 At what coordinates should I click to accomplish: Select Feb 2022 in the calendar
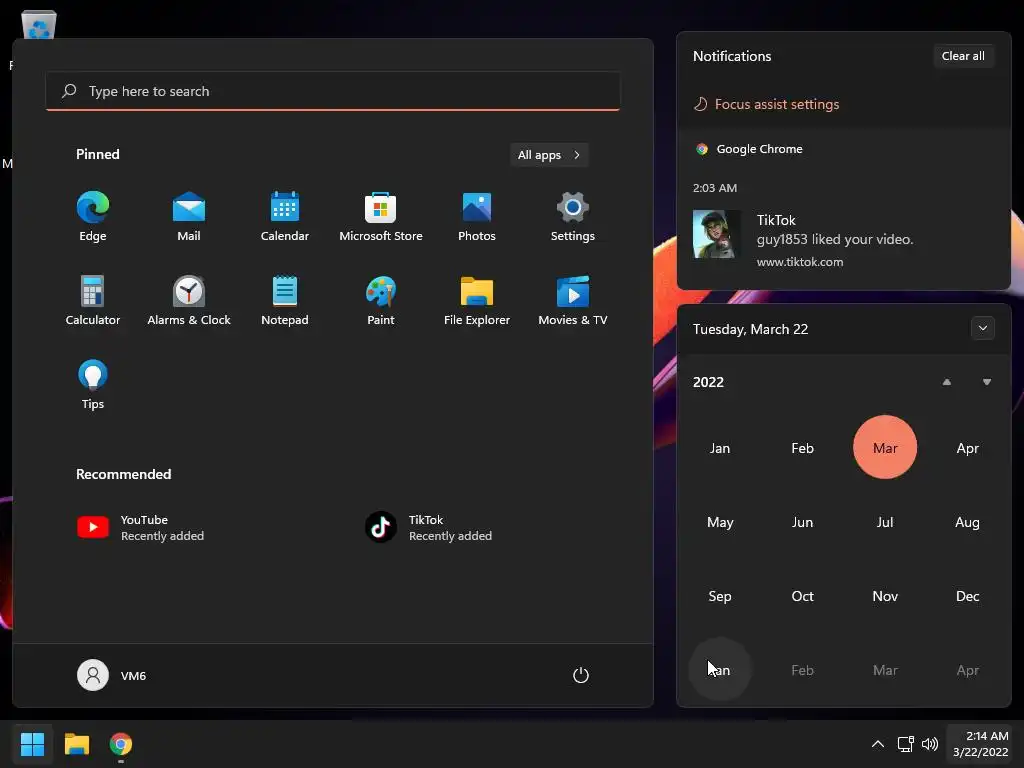tap(802, 448)
